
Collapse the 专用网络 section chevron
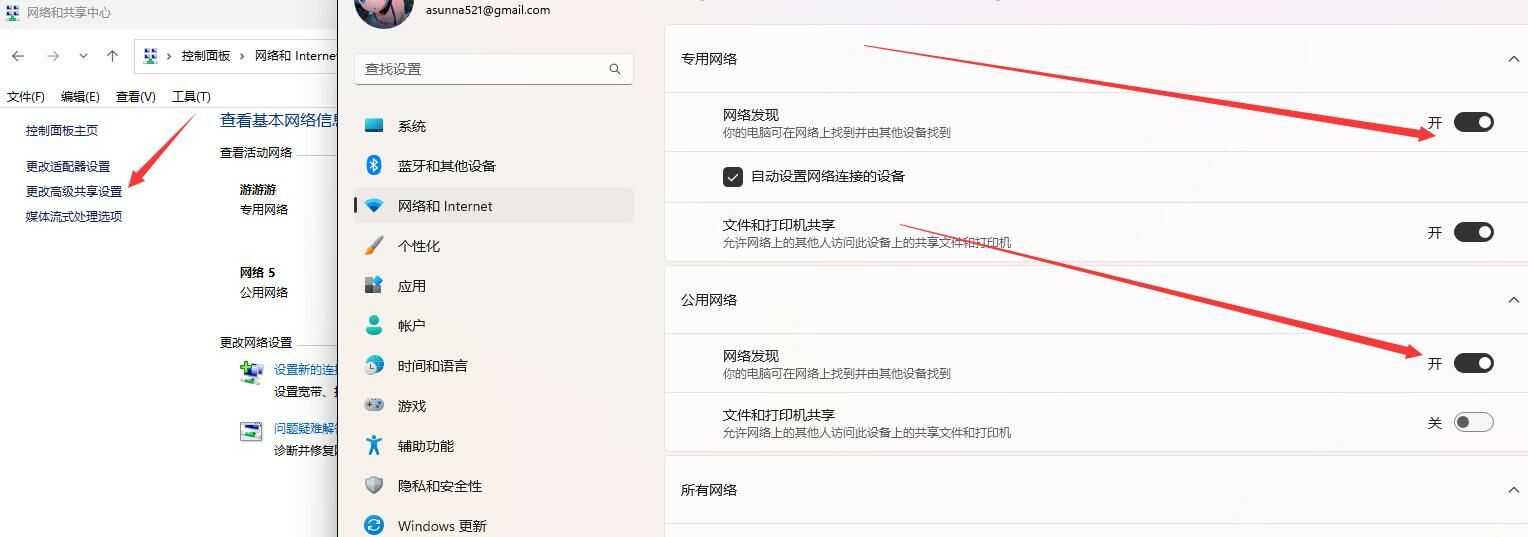click(1513, 59)
